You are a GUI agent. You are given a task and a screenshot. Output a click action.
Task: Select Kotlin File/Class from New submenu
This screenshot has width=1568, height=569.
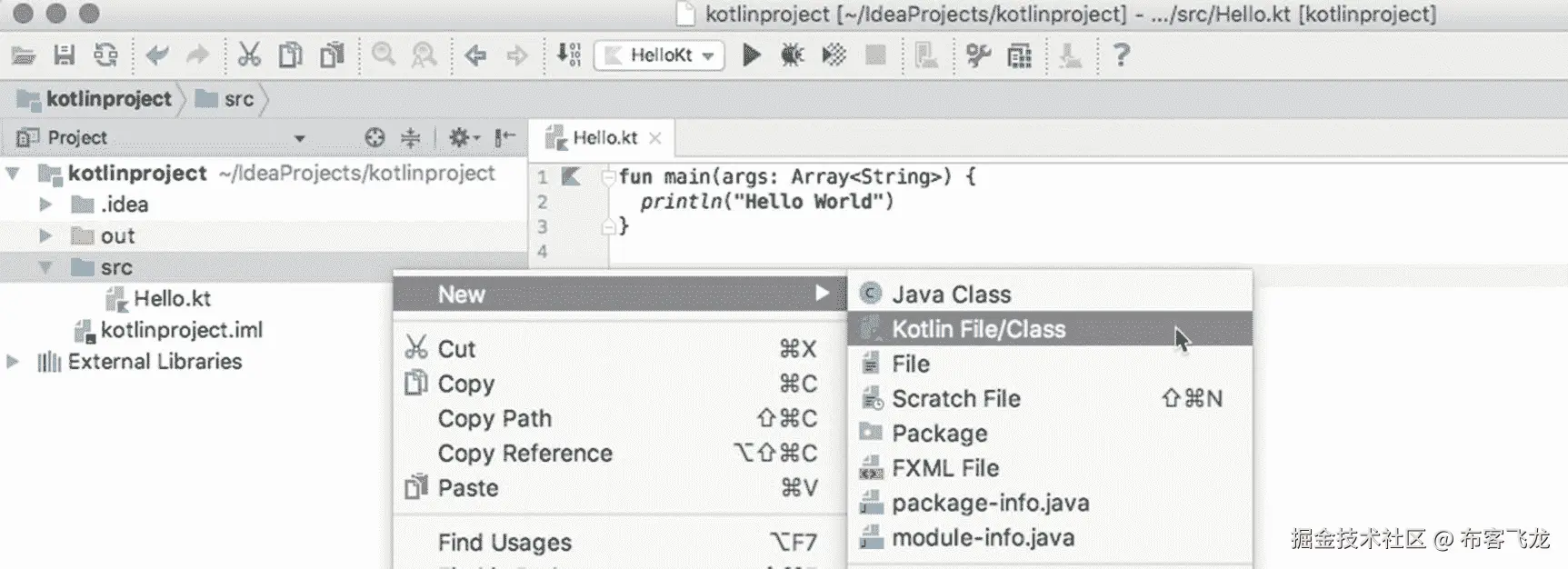click(978, 329)
